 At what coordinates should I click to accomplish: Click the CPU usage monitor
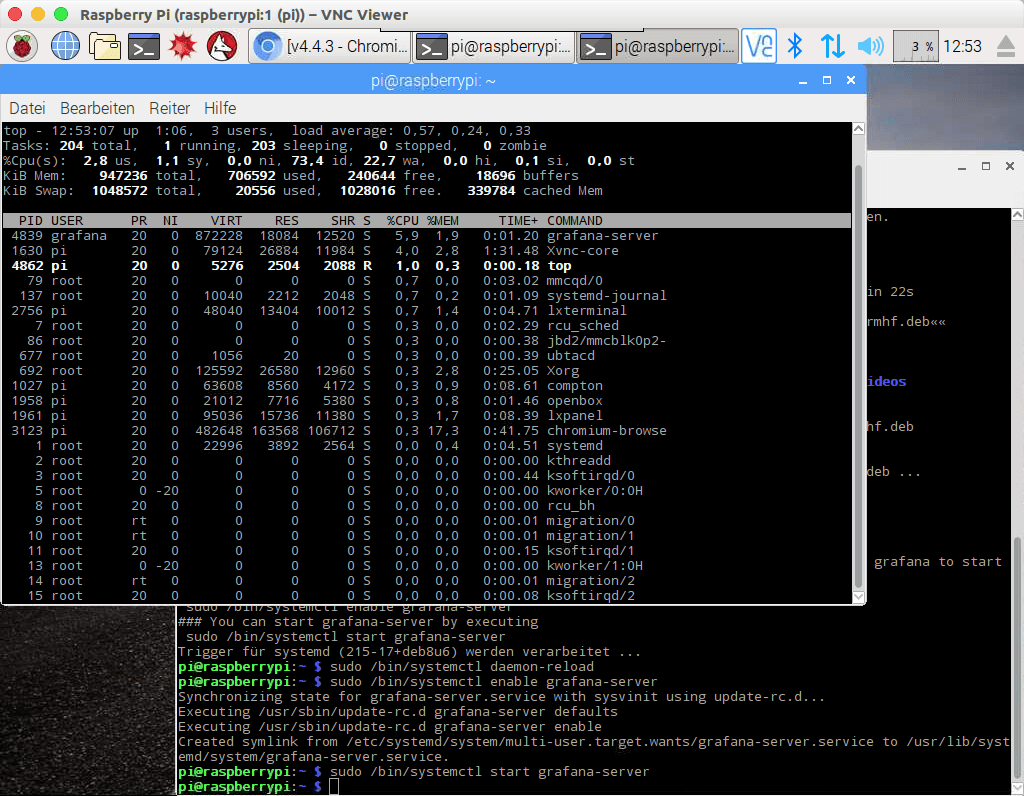(x=915, y=46)
